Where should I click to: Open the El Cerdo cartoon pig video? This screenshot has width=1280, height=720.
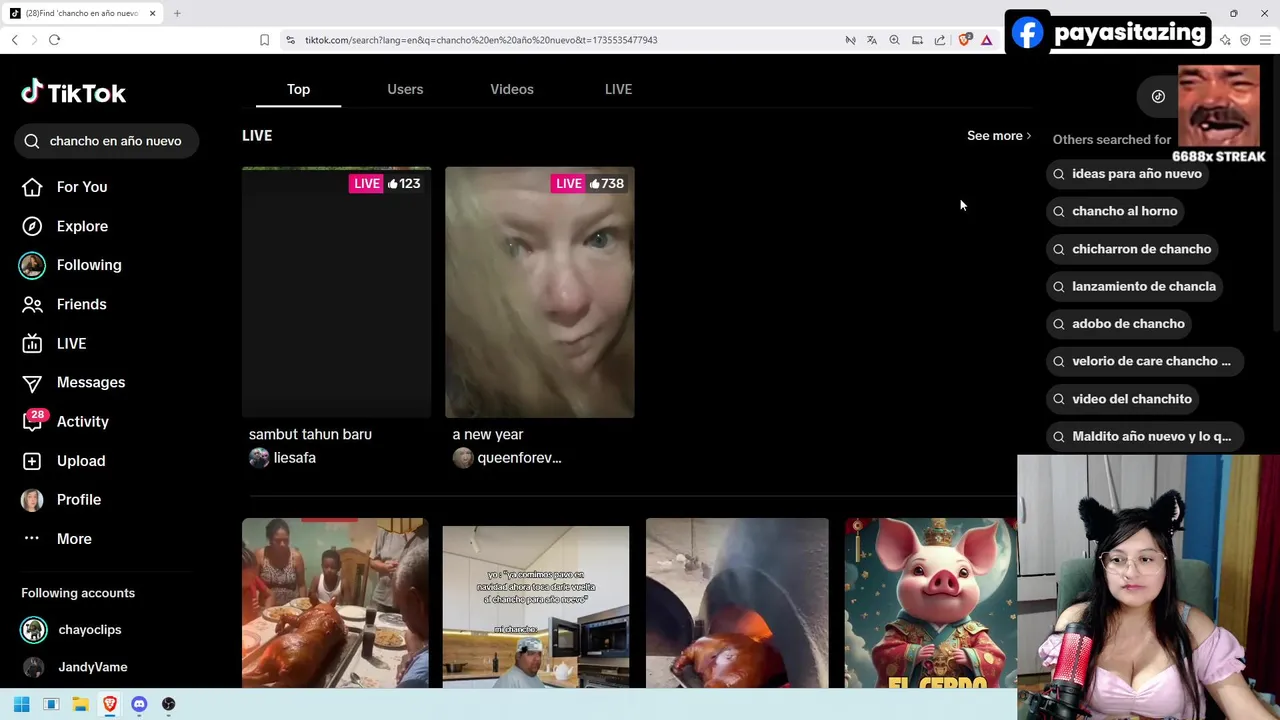click(x=931, y=603)
